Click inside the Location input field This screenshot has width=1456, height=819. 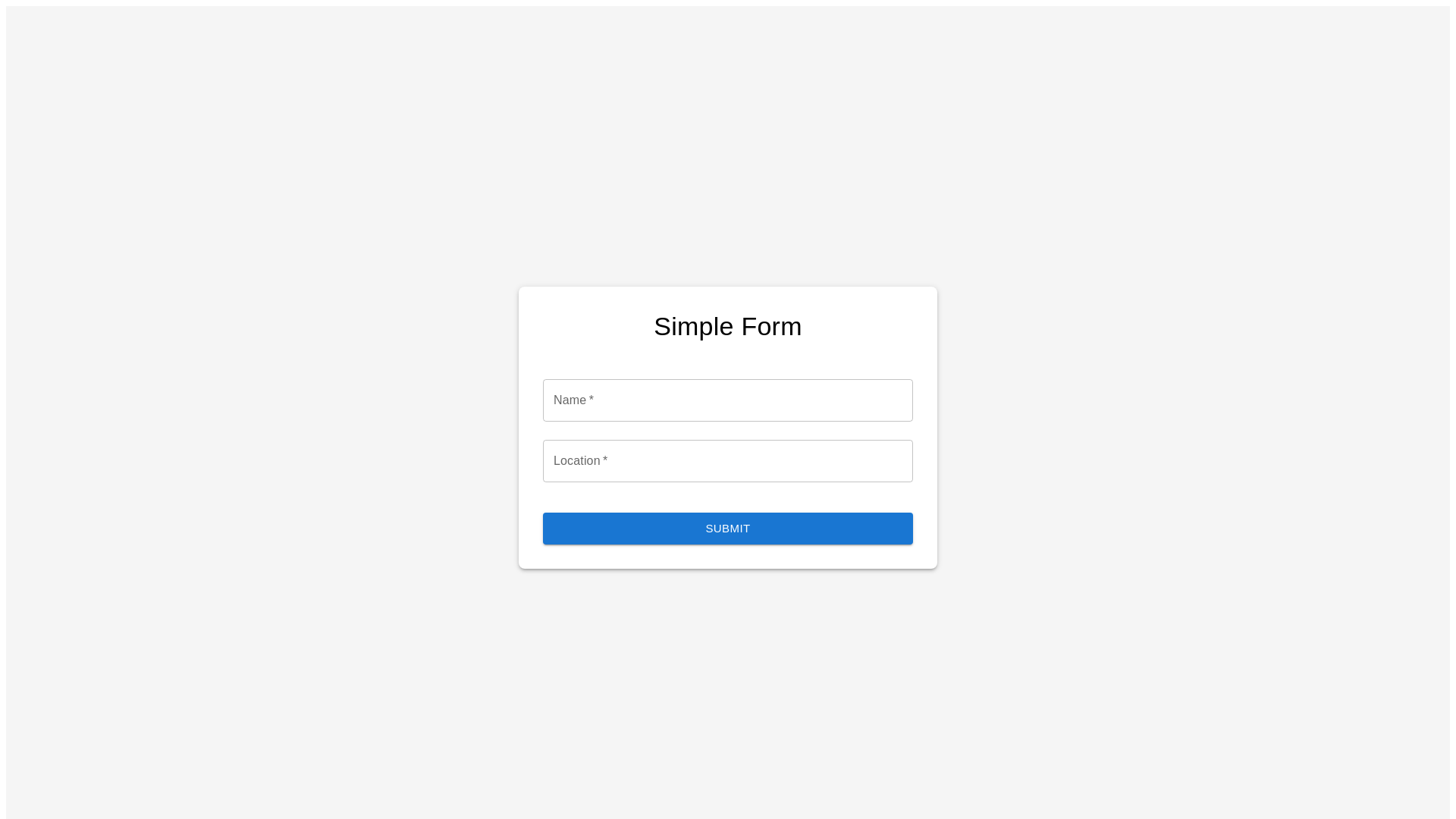[x=728, y=461]
